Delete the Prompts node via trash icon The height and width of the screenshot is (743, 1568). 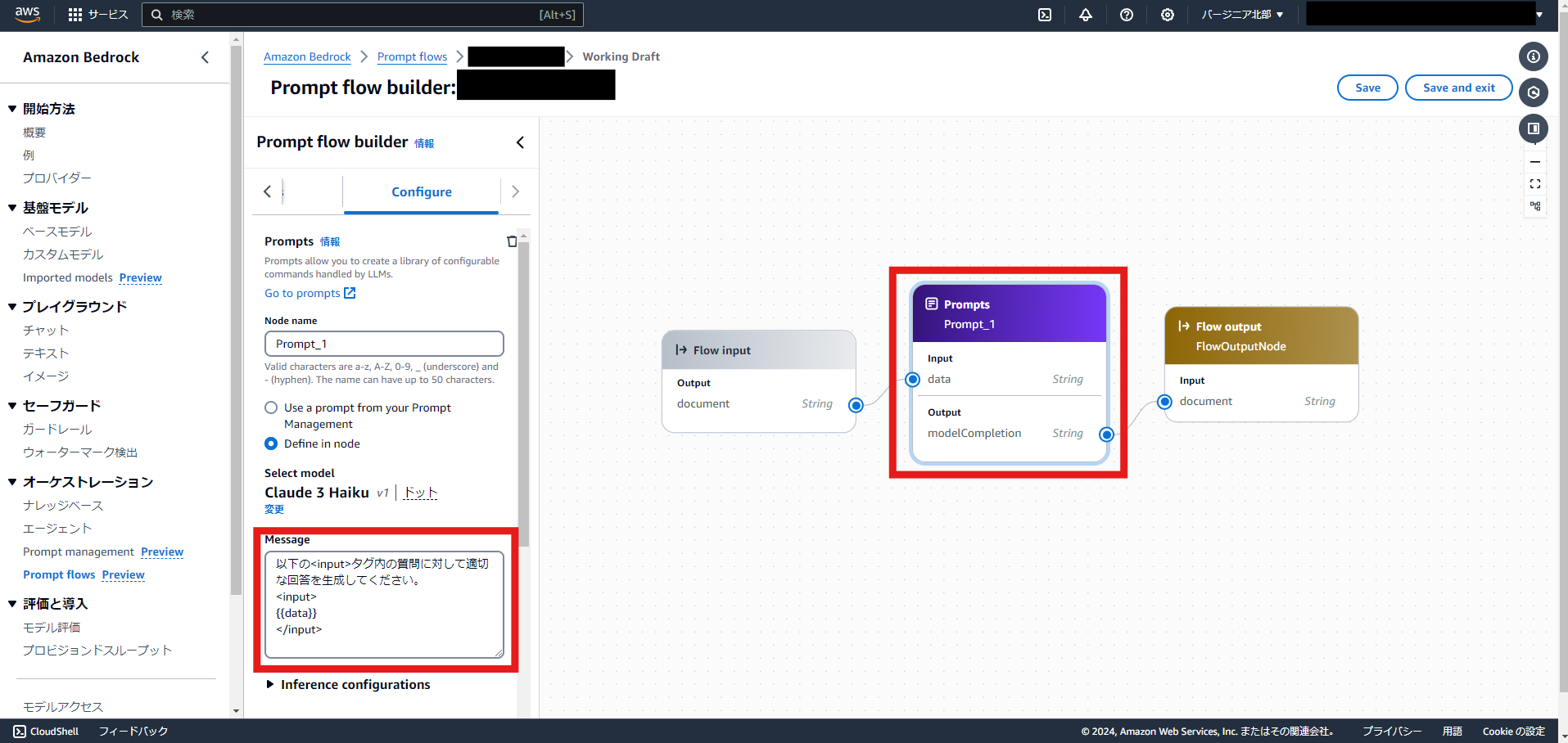pyautogui.click(x=512, y=241)
